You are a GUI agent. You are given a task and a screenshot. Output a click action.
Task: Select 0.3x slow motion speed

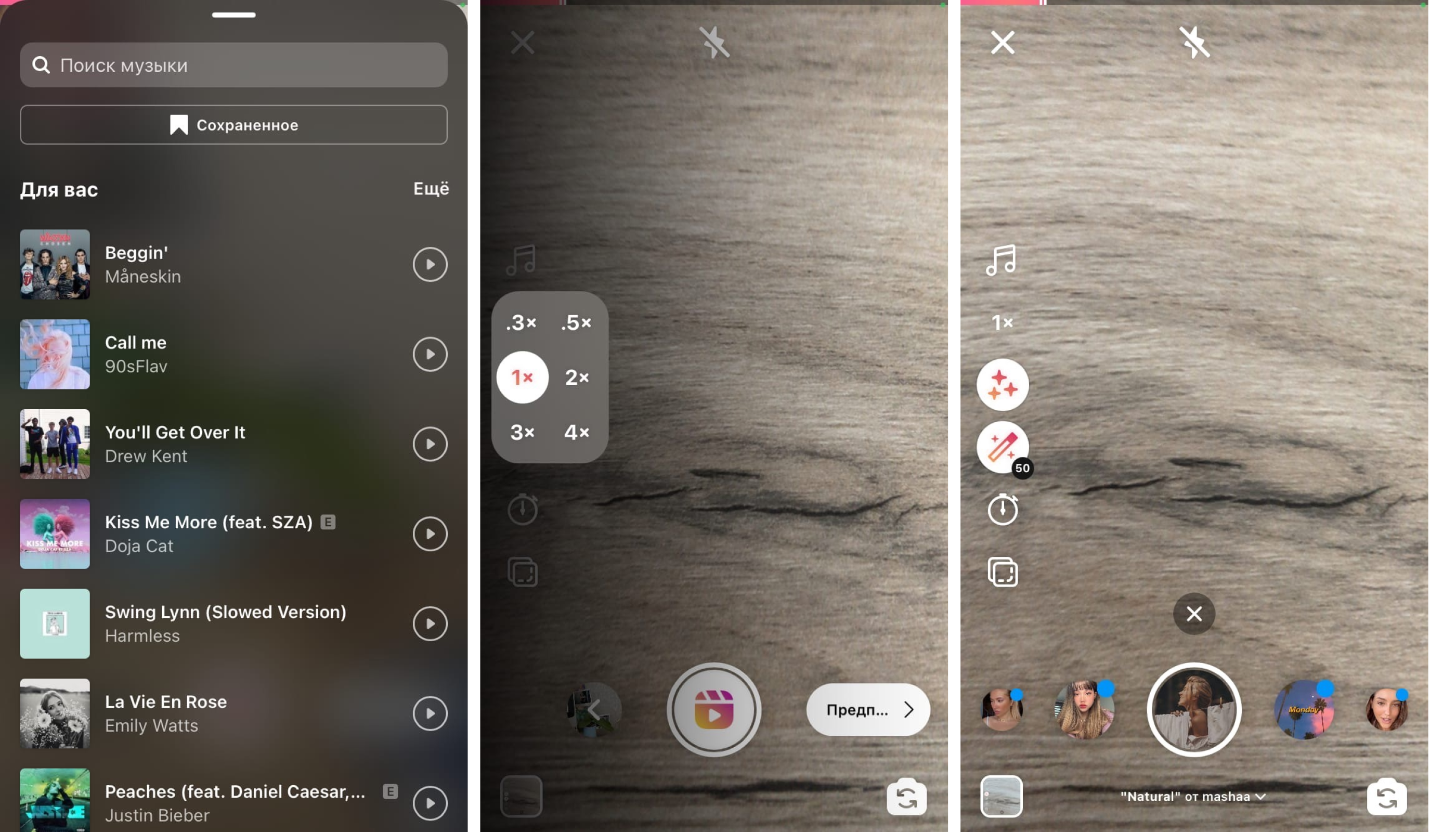[x=523, y=322]
